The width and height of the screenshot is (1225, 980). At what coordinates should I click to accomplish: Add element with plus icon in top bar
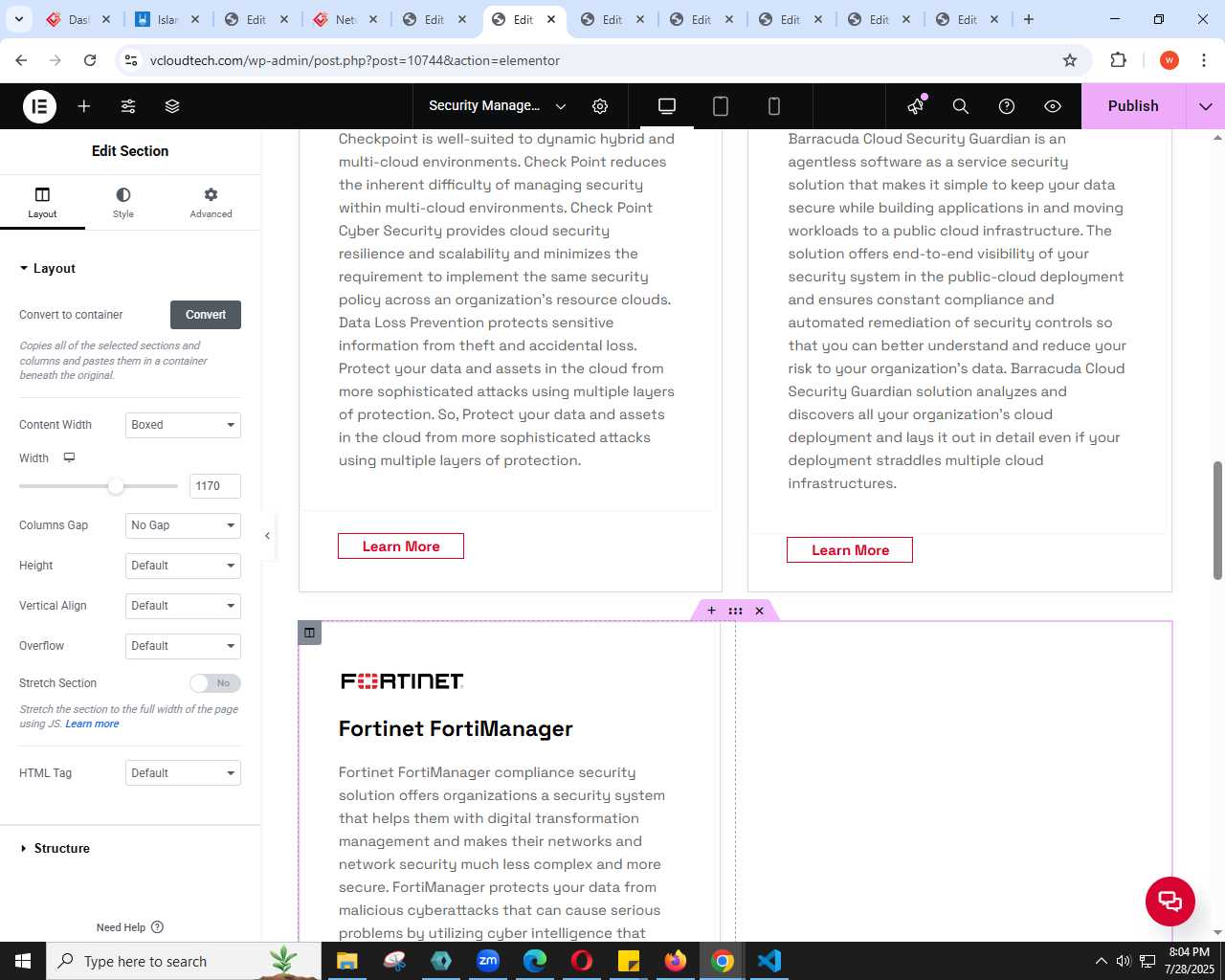pos(84,106)
